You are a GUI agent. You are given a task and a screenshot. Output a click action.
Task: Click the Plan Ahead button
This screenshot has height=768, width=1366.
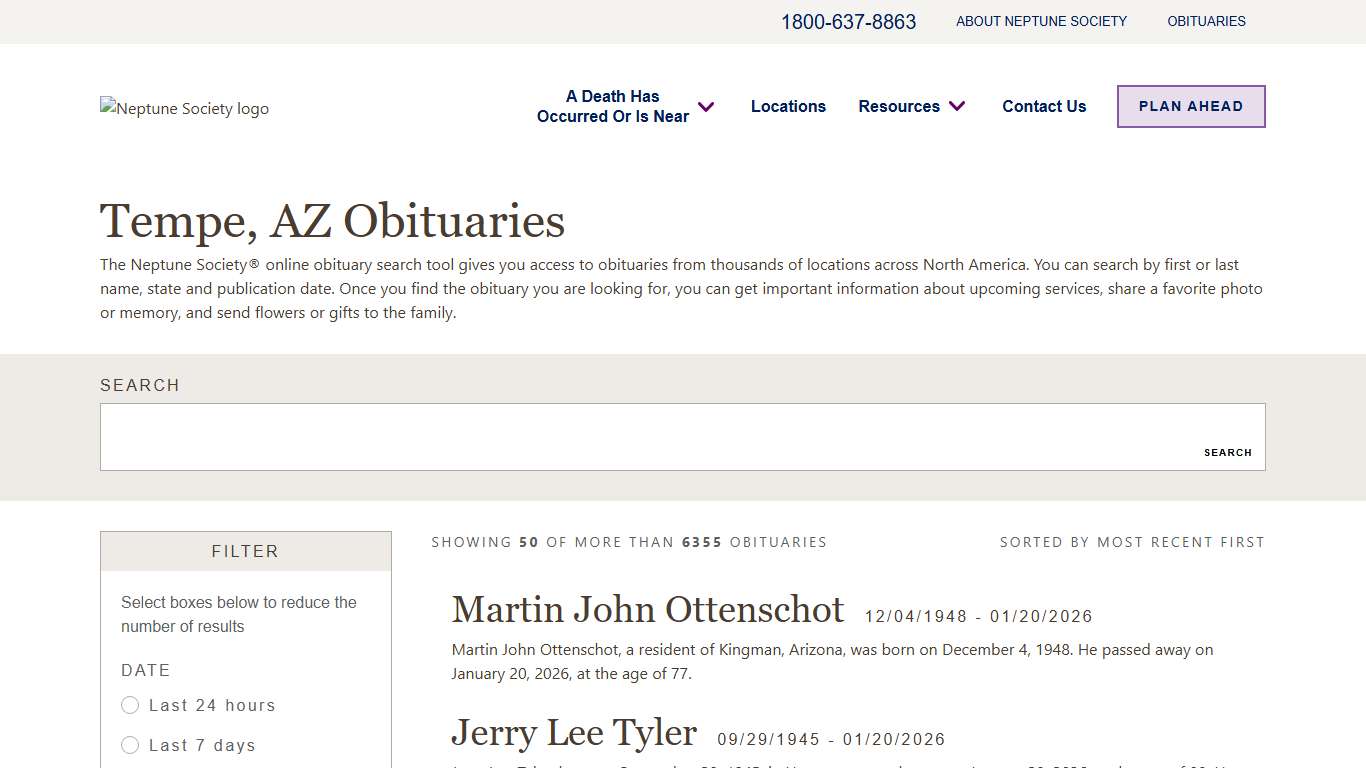coord(1190,106)
